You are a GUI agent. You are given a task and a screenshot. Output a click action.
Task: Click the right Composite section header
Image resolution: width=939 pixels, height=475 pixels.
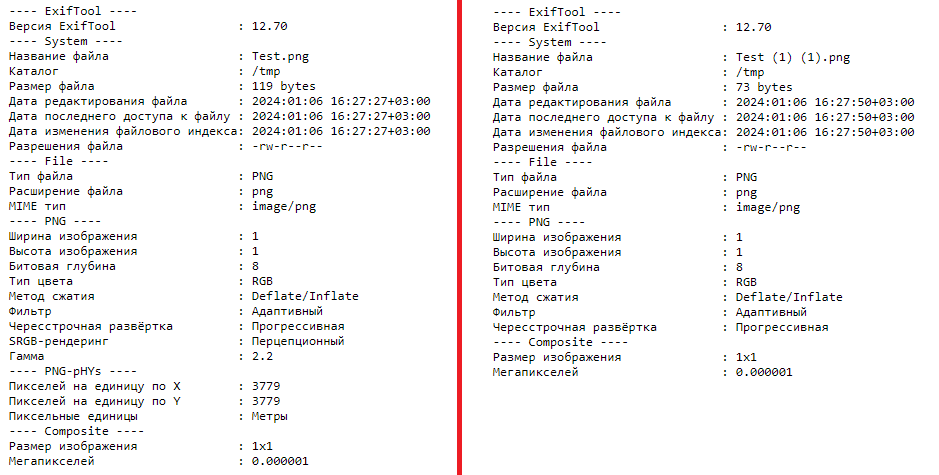(560, 343)
